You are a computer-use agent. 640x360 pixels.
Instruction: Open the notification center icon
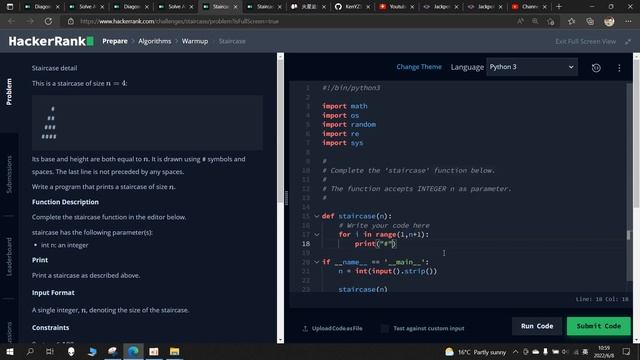627,351
